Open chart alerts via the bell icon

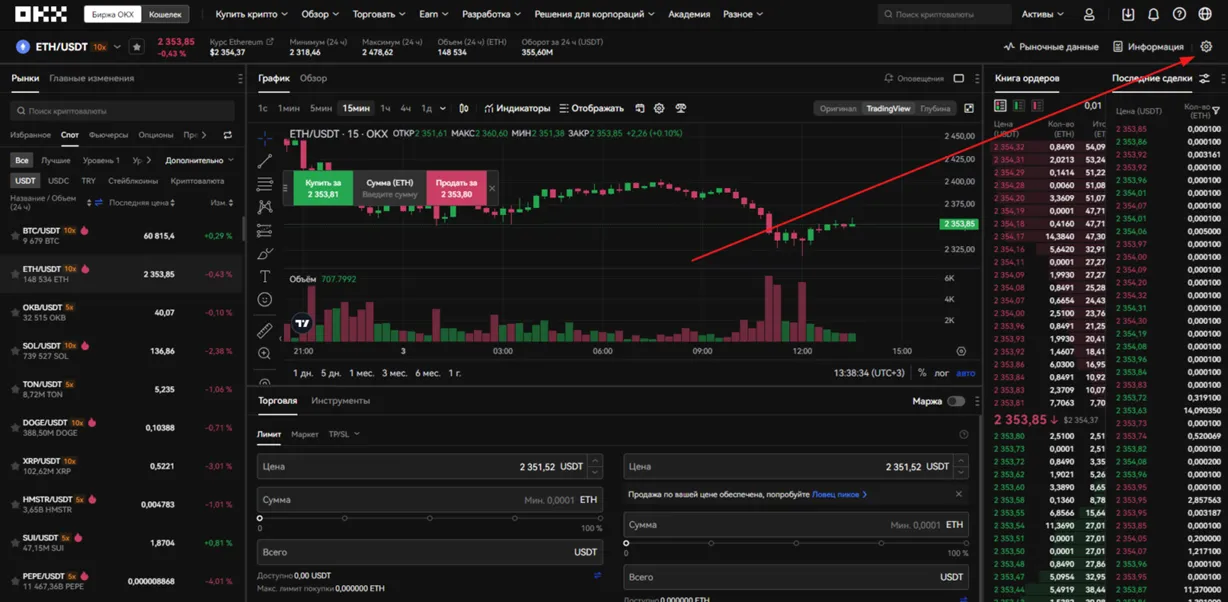tap(887, 78)
